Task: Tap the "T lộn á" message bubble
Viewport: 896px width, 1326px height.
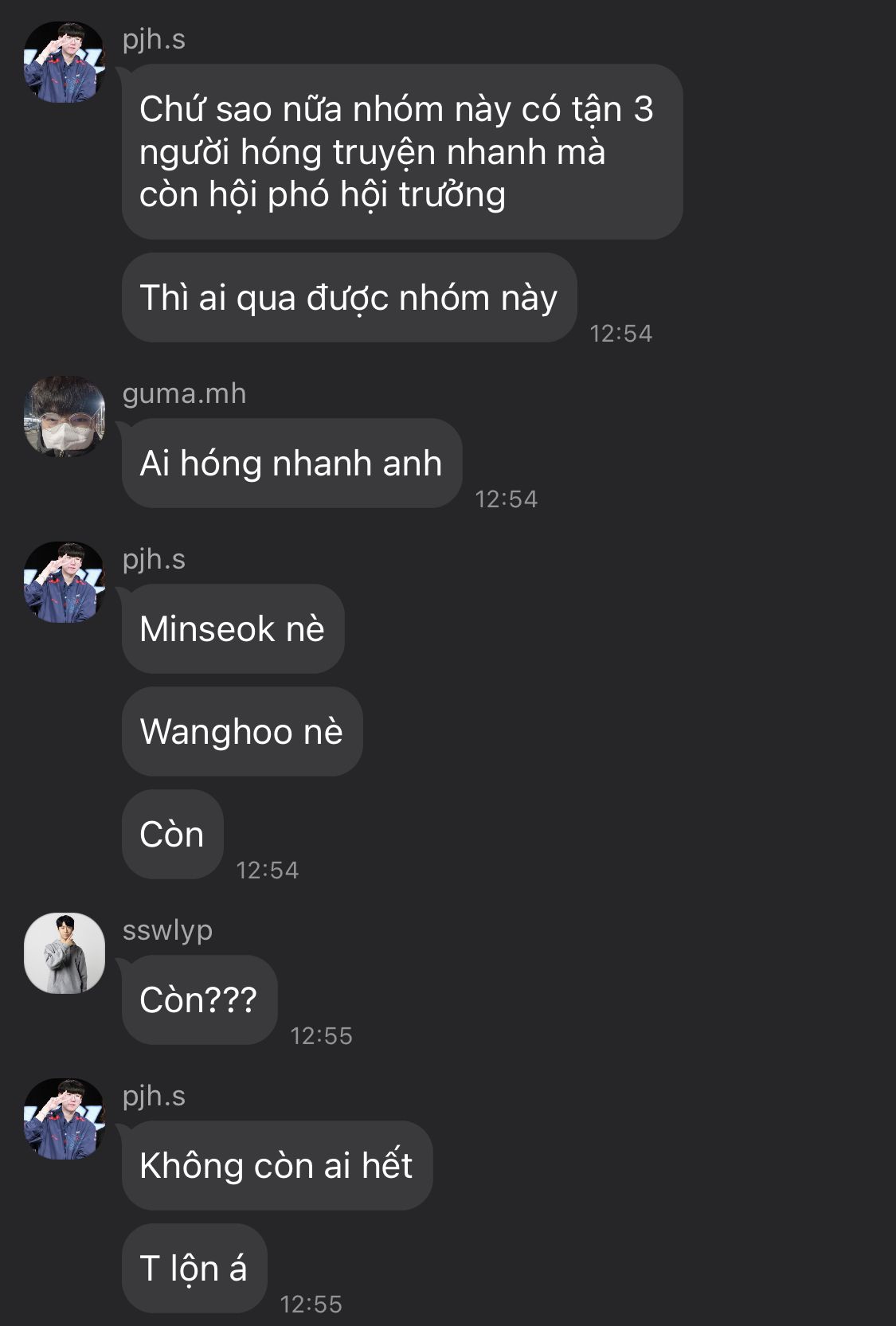Action: point(194,1269)
